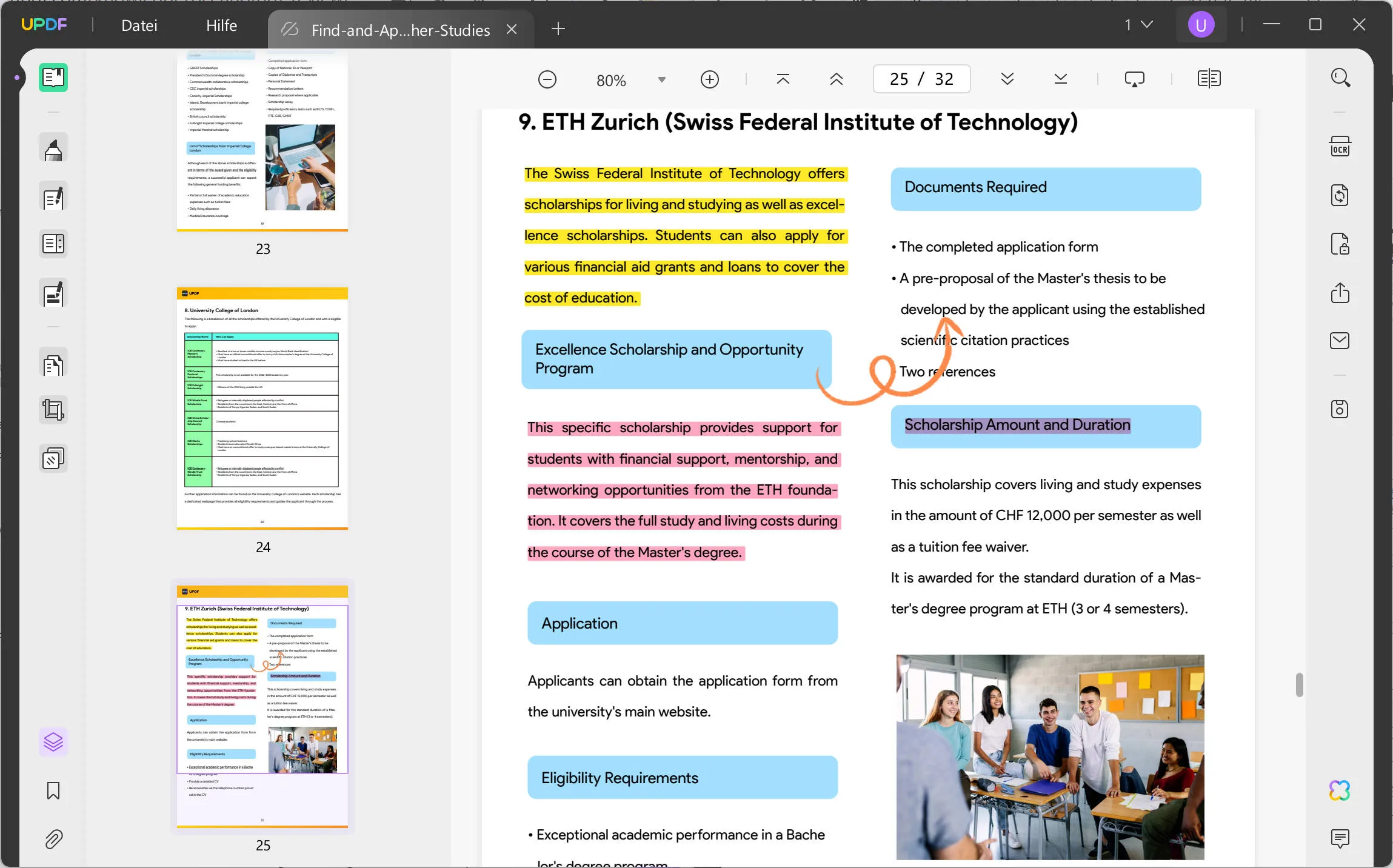Open the Watermark and background tool
Screen dimensions: 1393x868
(x=53, y=459)
